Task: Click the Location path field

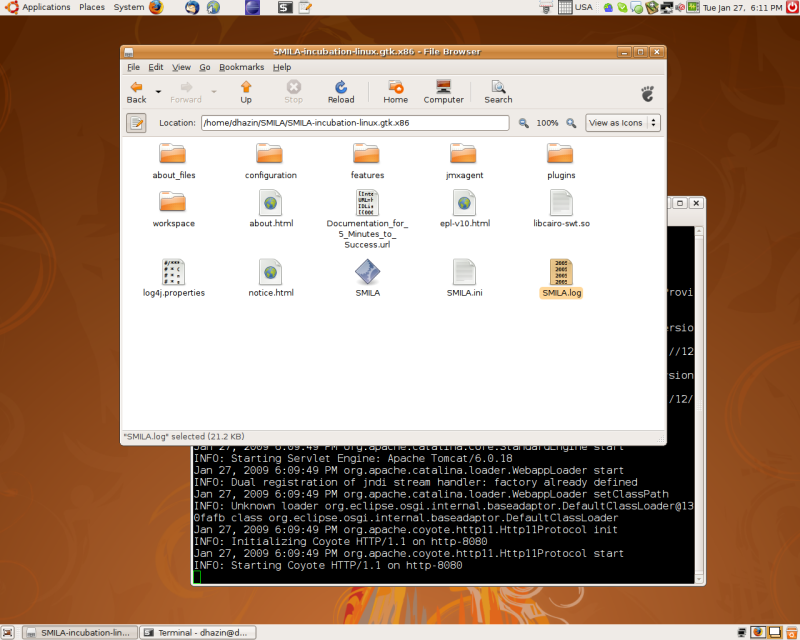Action: 355,123
